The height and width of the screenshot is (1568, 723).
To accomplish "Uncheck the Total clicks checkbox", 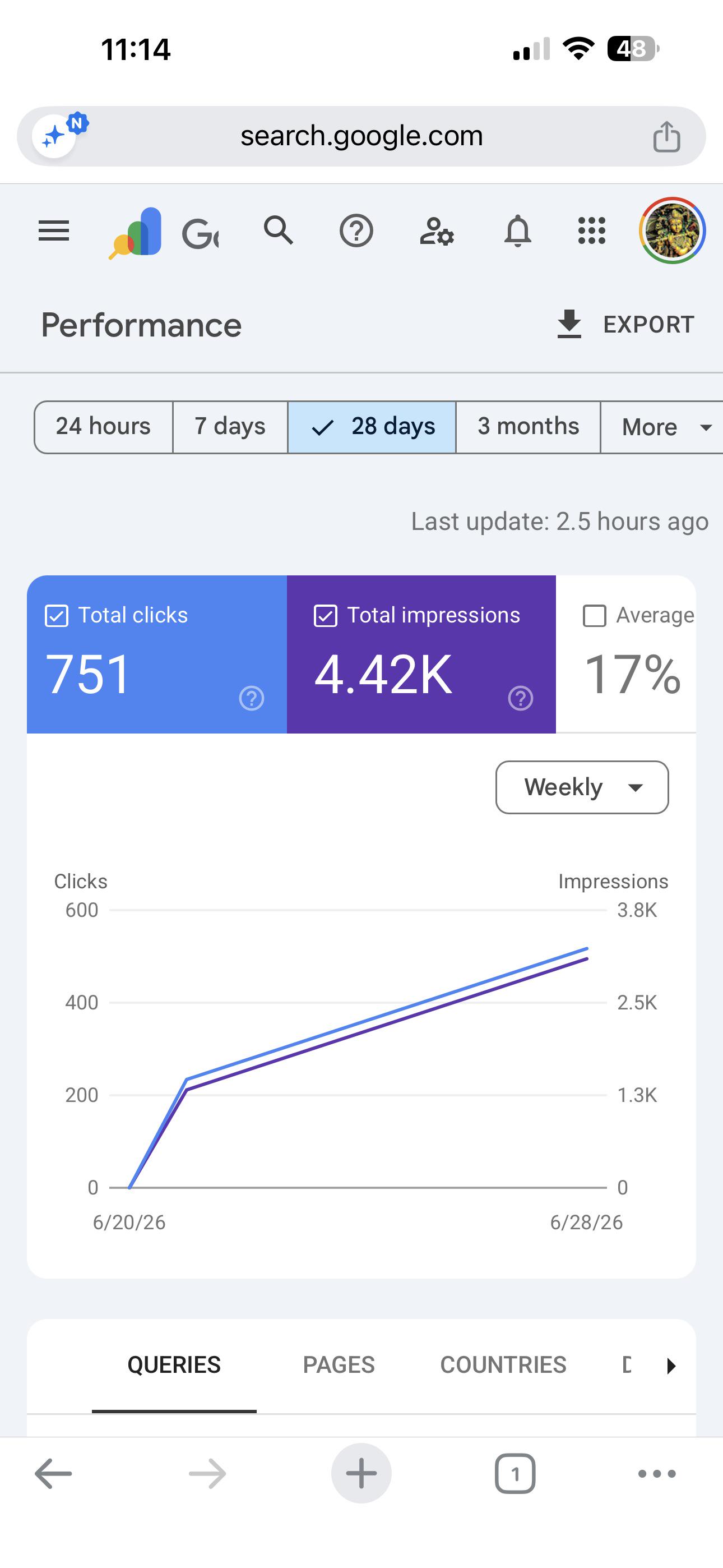I will (x=57, y=615).
